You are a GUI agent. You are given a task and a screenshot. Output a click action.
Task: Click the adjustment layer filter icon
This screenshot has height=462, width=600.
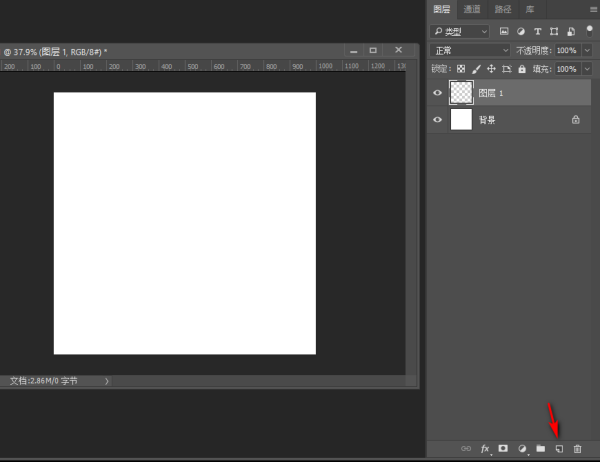521,31
